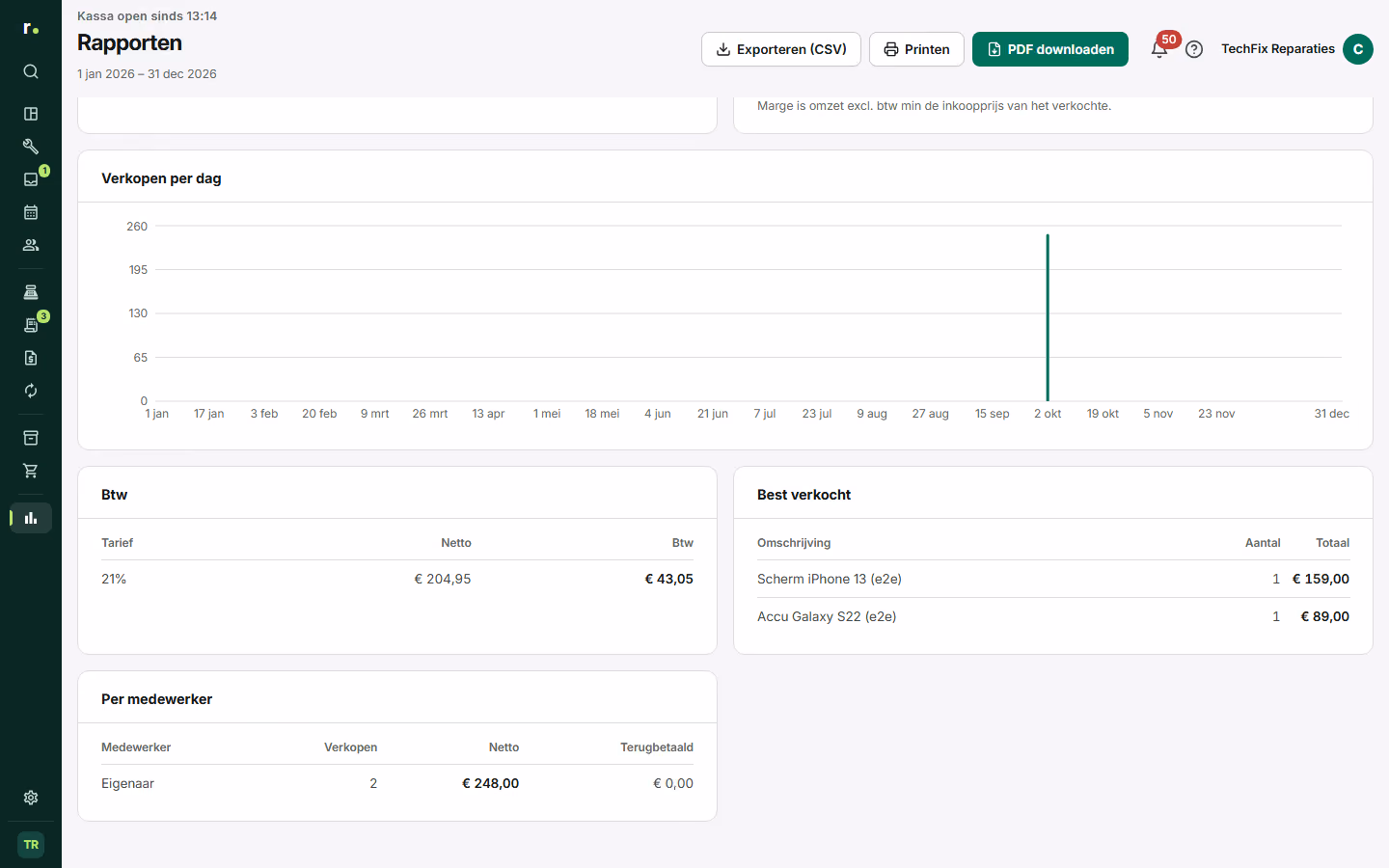The image size is (1389, 868).
Task: Select the reports bar chart icon
Action: click(x=31, y=518)
